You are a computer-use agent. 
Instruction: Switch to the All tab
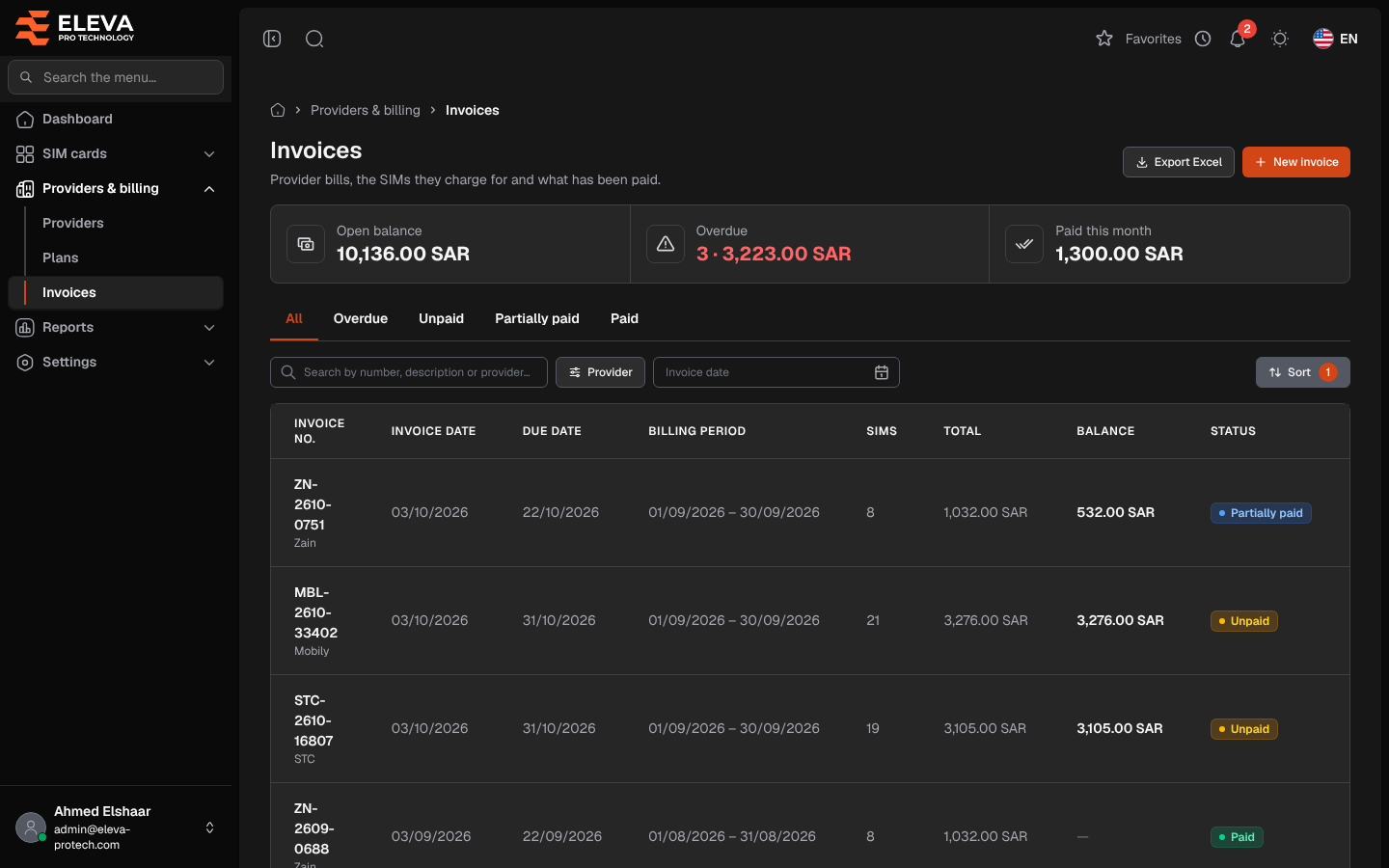coord(294,318)
